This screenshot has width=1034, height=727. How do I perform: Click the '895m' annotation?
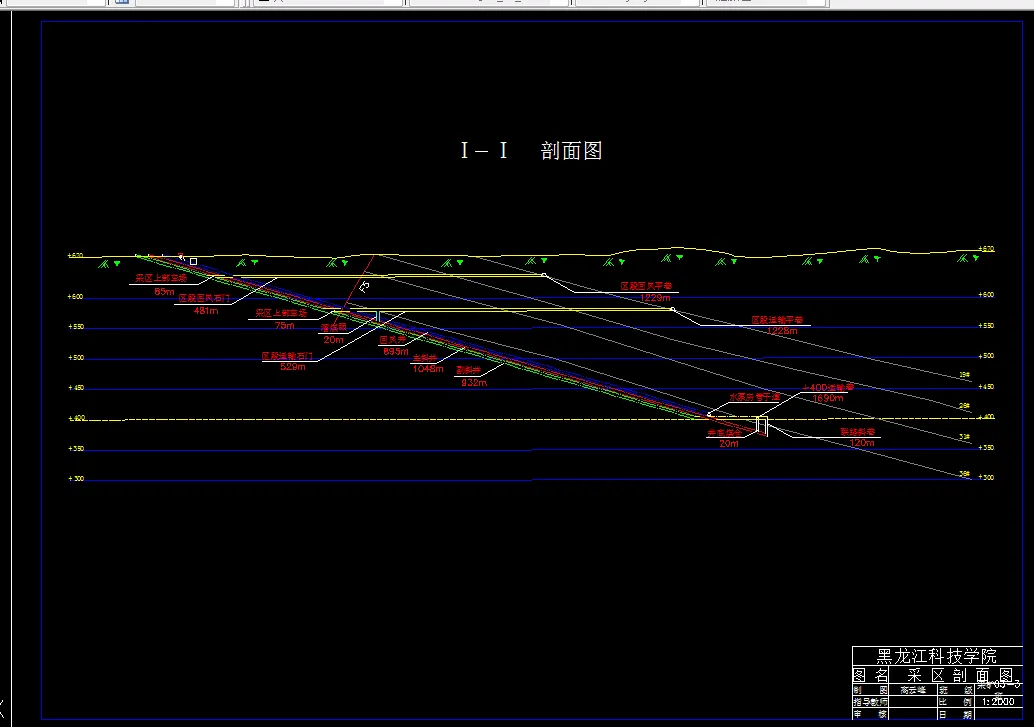click(x=396, y=352)
